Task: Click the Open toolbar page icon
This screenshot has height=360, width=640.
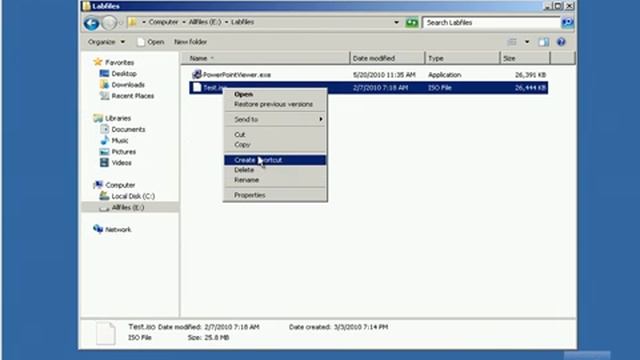Action: [141, 42]
